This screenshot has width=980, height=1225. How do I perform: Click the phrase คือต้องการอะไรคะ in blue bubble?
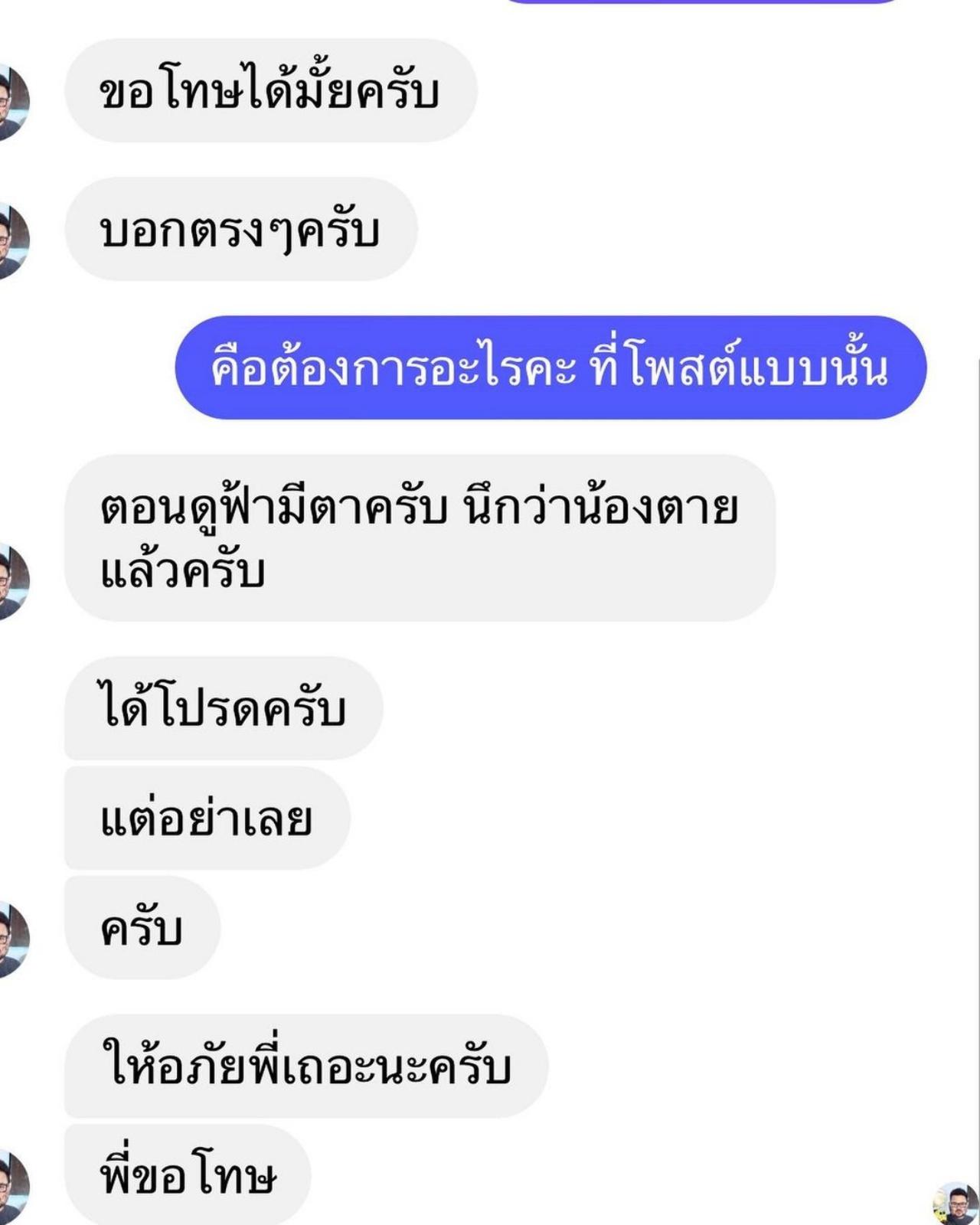coord(394,369)
